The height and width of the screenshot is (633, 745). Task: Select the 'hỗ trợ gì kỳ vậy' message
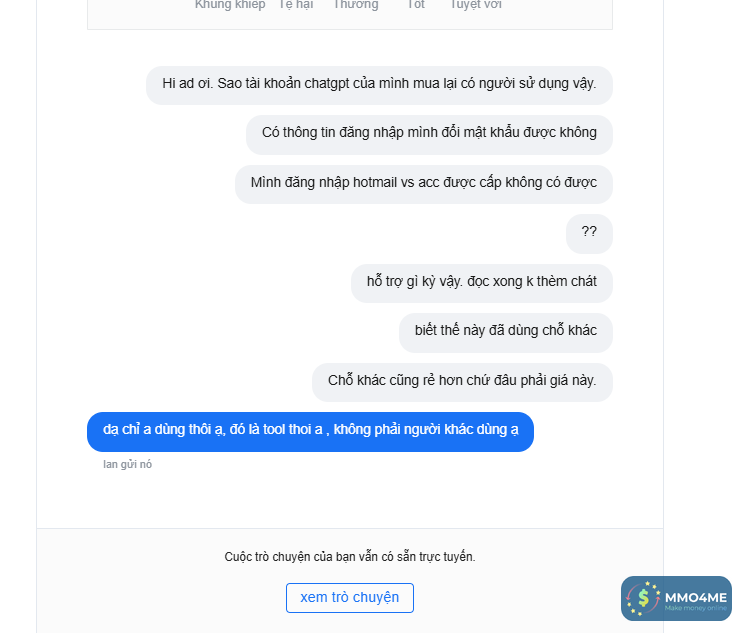[x=481, y=282]
